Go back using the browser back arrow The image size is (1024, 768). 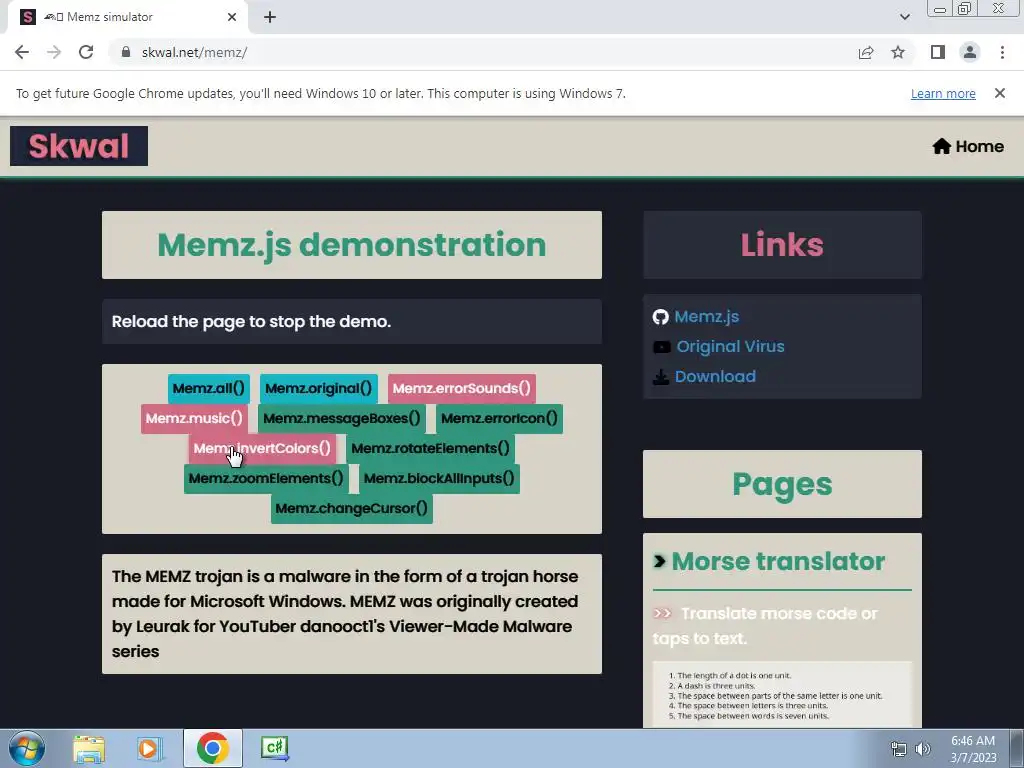22,52
